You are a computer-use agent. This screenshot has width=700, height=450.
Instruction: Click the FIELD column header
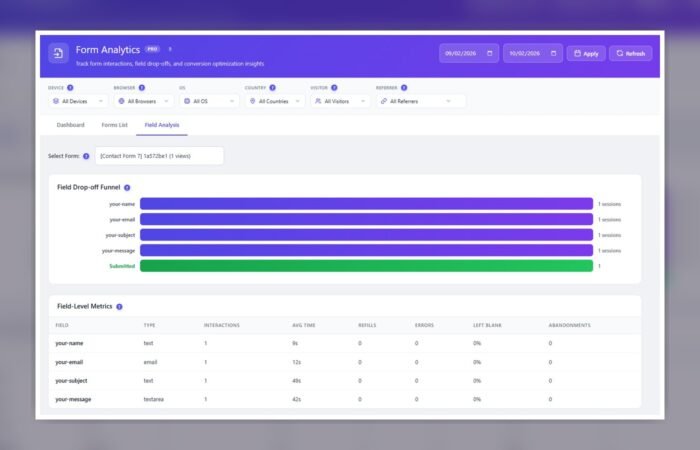(62, 325)
